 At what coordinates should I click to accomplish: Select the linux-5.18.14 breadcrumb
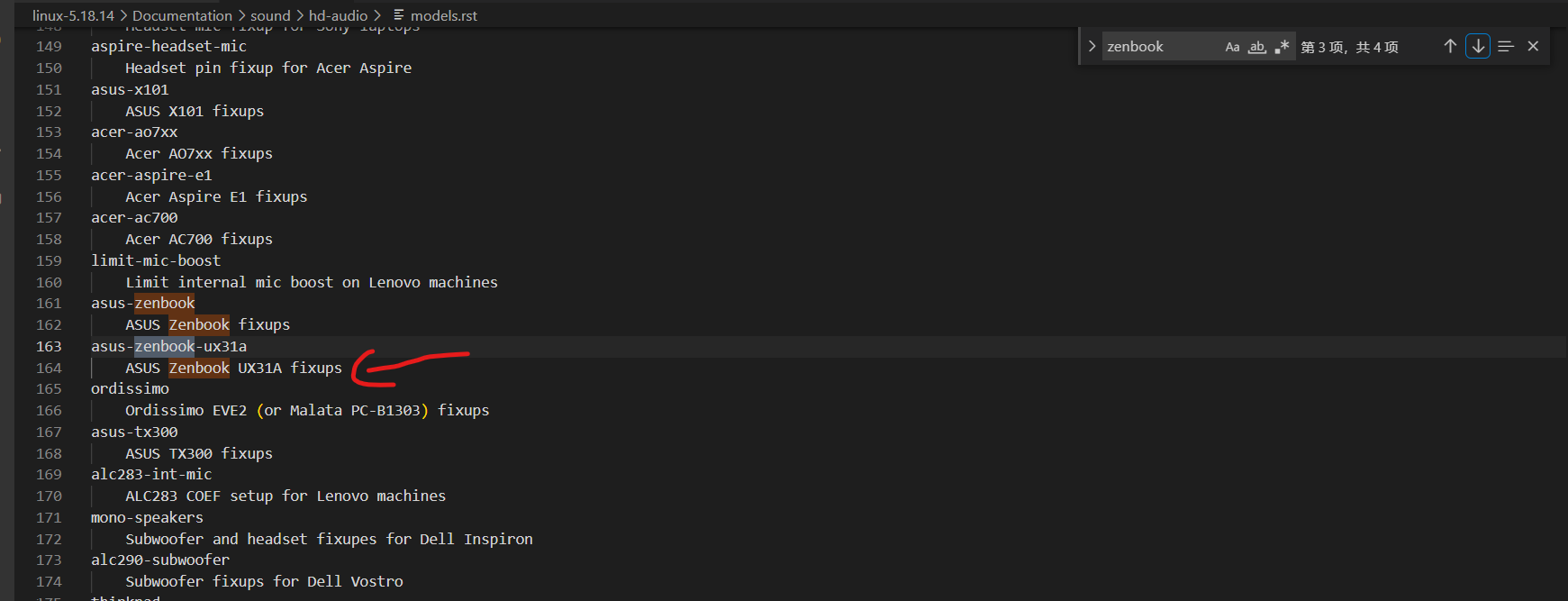coord(73,15)
